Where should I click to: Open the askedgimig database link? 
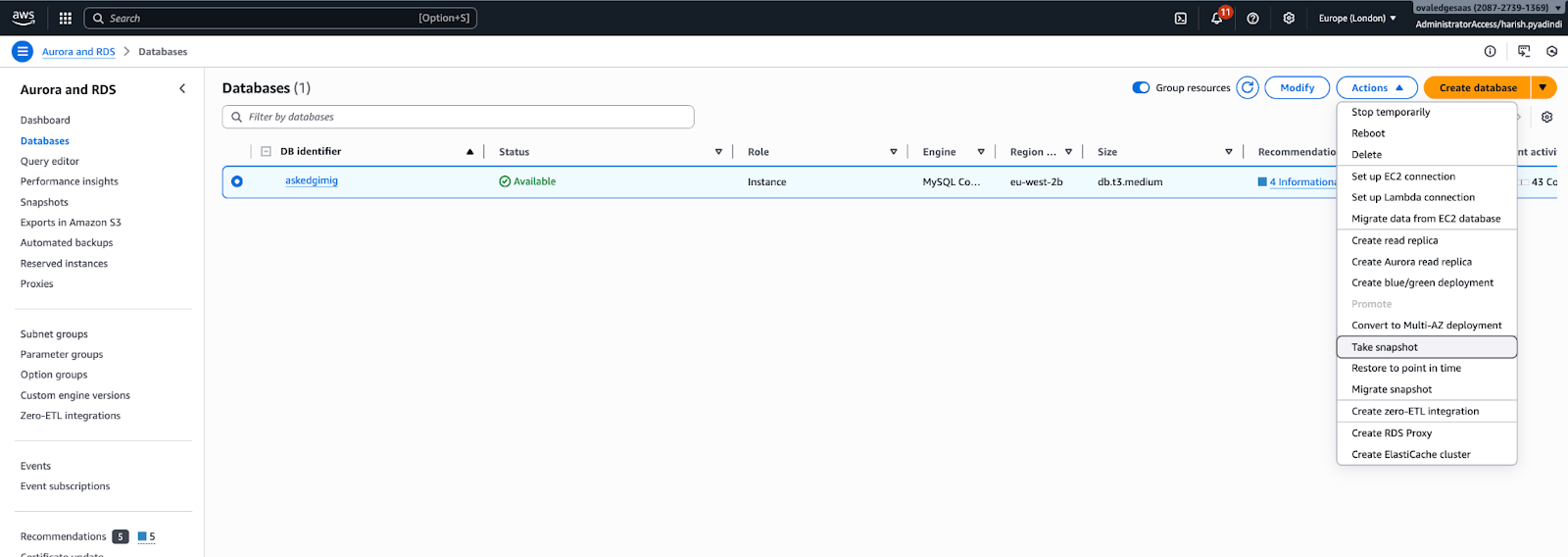[x=312, y=180]
